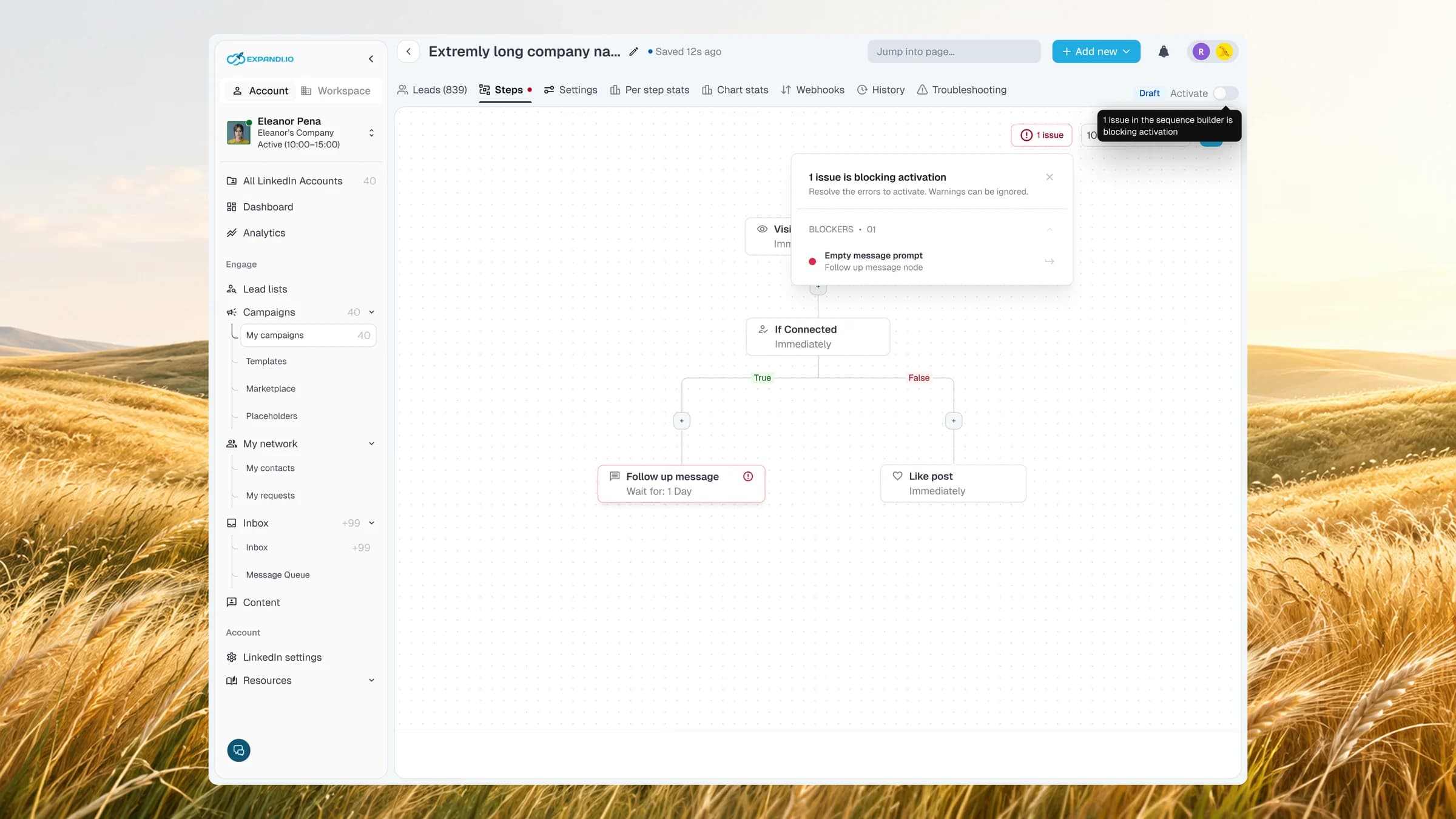The height and width of the screenshot is (819, 1456).
Task: Expand the Resources section
Action: (x=371, y=681)
